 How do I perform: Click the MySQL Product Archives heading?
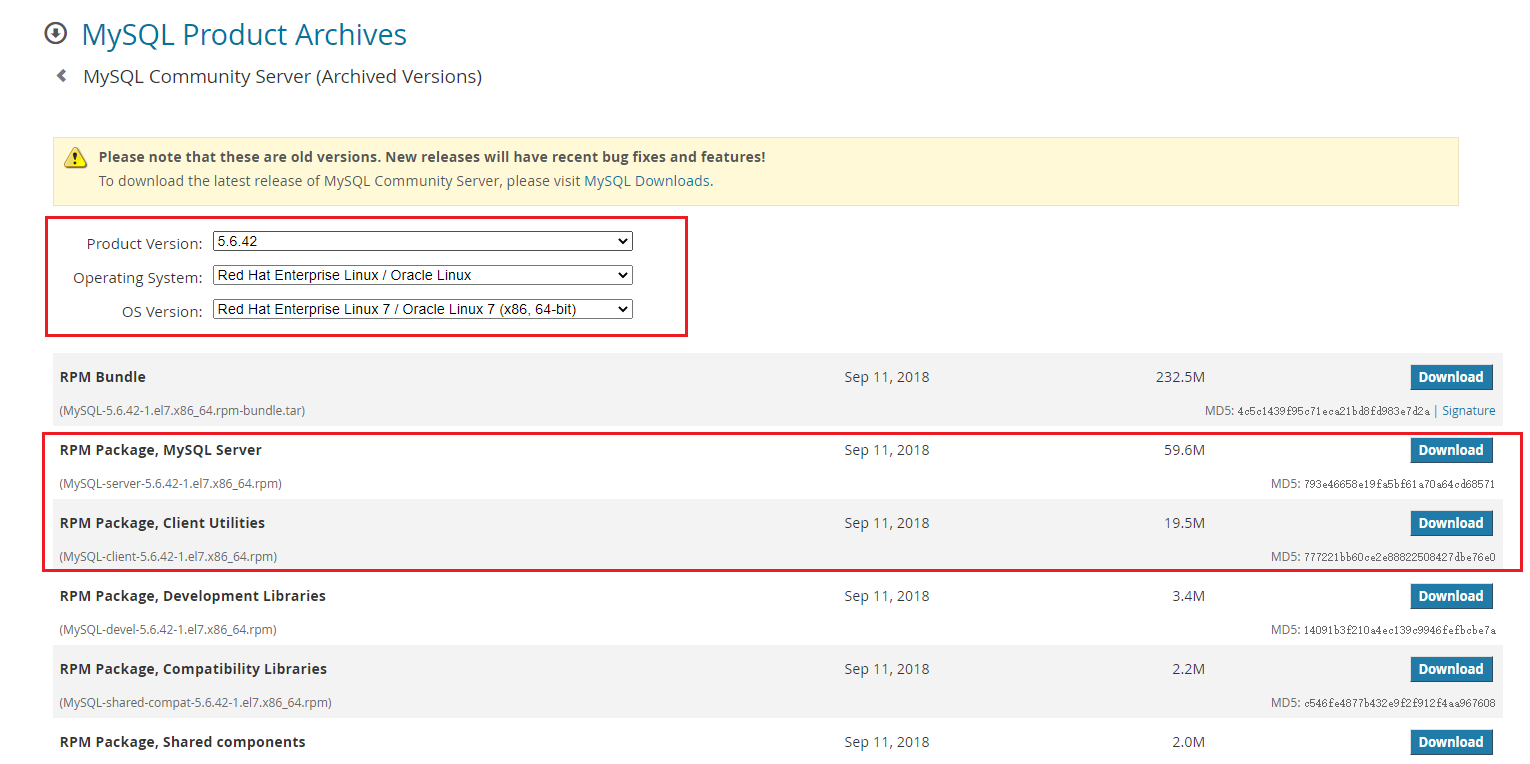point(244,35)
